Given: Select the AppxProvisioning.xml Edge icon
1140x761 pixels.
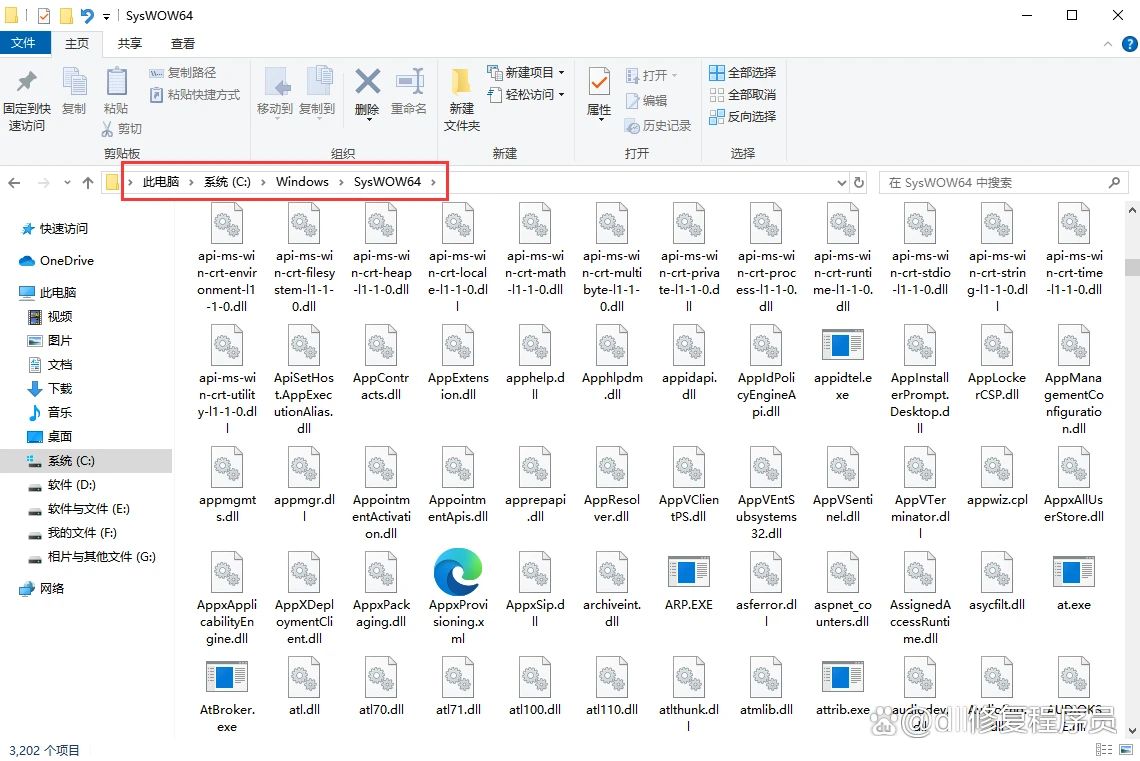Looking at the screenshot, I should pos(458,571).
